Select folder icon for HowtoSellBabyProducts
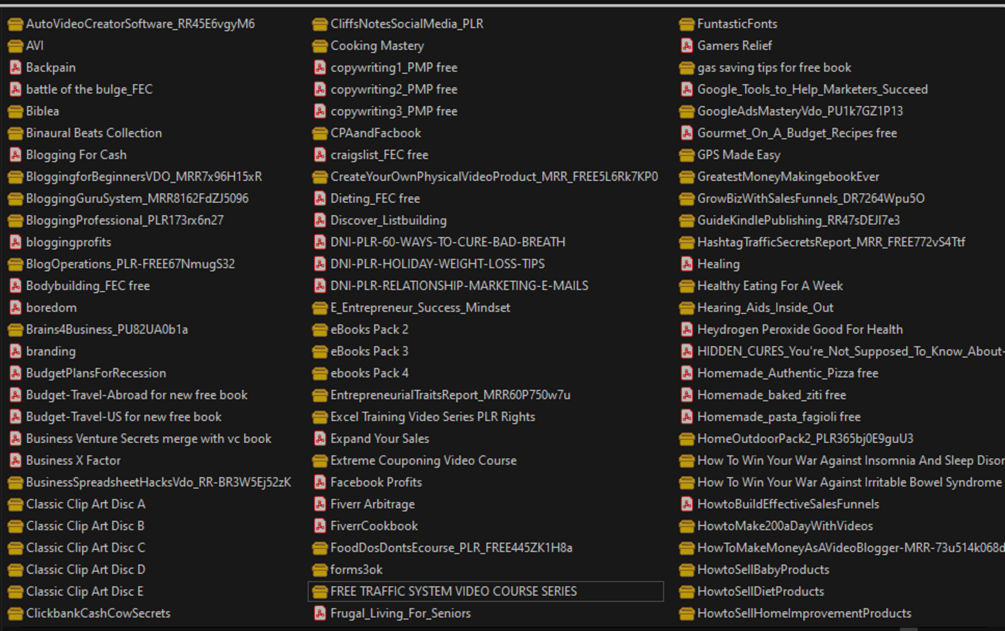The height and width of the screenshot is (631, 1005). pyautogui.click(x=686, y=570)
